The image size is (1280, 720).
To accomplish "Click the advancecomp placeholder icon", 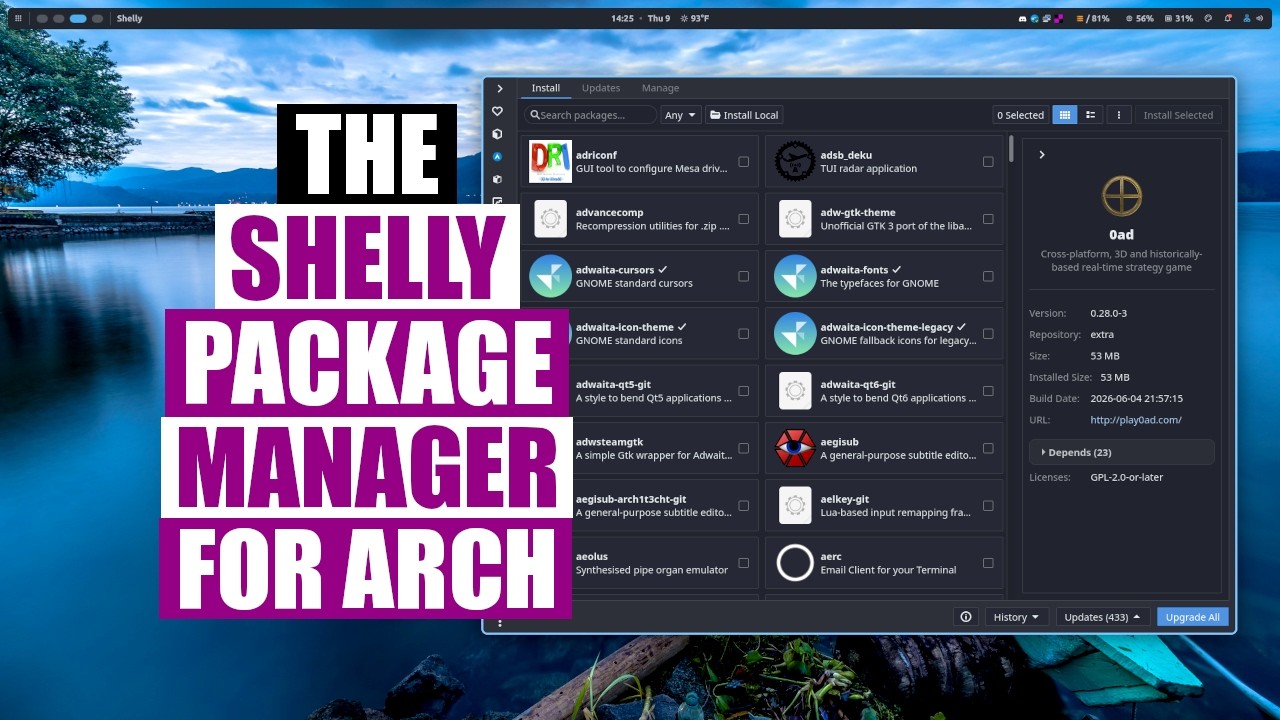I will pyautogui.click(x=550, y=219).
